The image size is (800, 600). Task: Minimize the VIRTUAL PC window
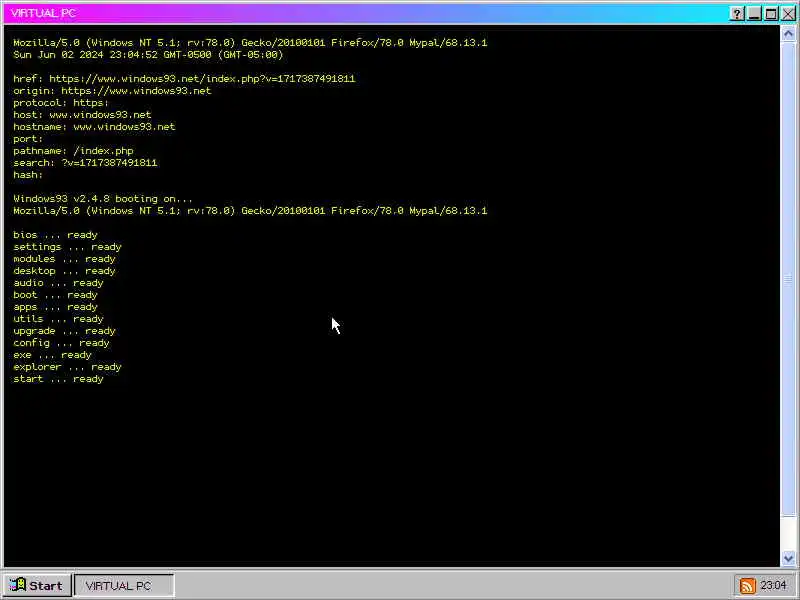[754, 14]
